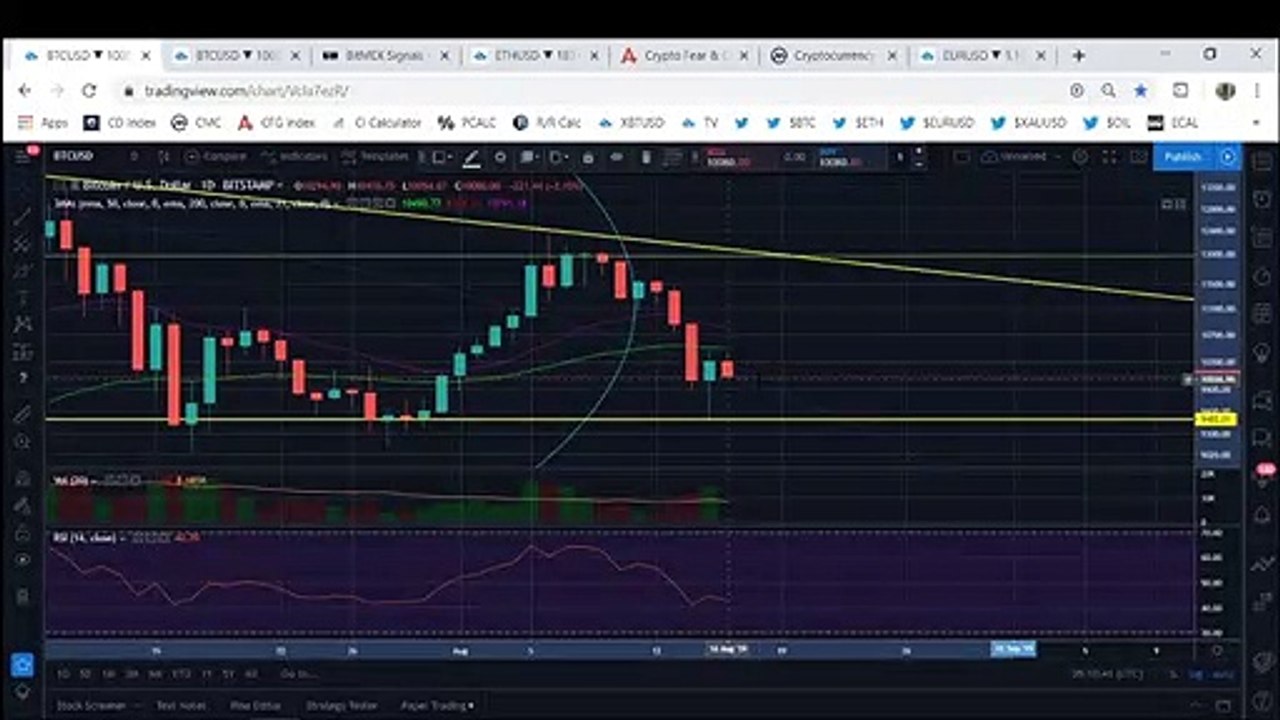Click the eye visibility icon in left sidebar

coord(22,560)
